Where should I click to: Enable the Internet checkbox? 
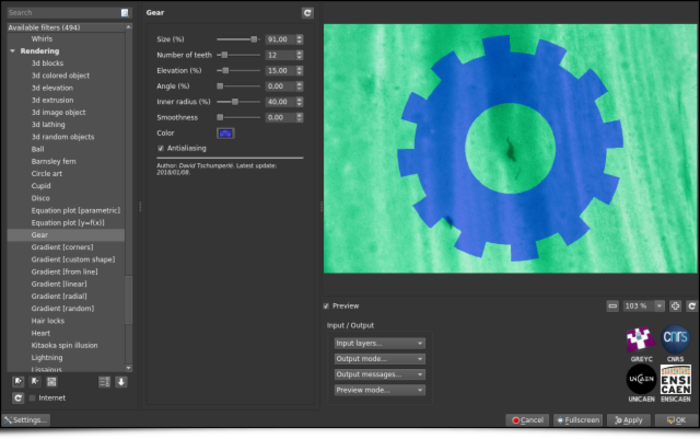pyautogui.click(x=32, y=398)
